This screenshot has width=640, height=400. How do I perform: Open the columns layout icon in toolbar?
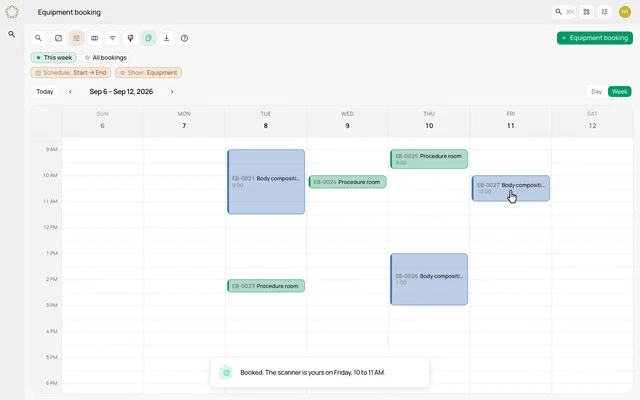94,38
